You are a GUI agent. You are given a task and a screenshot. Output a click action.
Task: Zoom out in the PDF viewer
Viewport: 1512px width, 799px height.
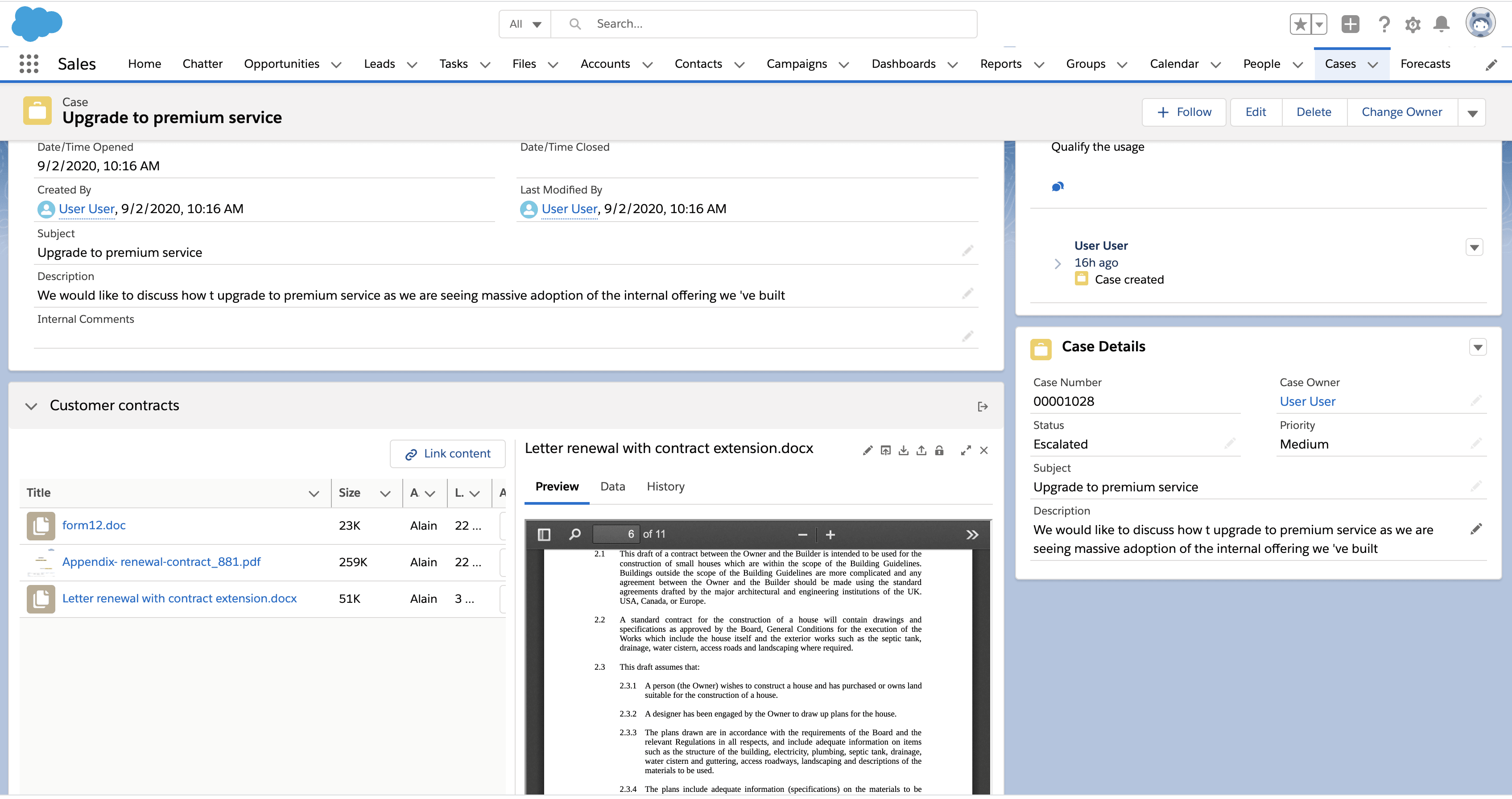802,535
